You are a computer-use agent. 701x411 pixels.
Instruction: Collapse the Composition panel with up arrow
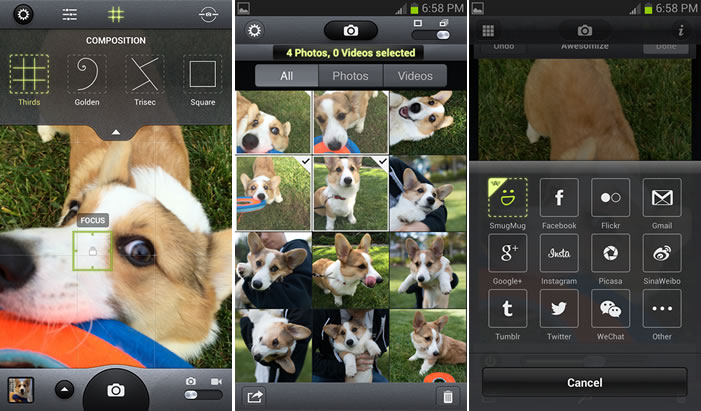pos(116,132)
